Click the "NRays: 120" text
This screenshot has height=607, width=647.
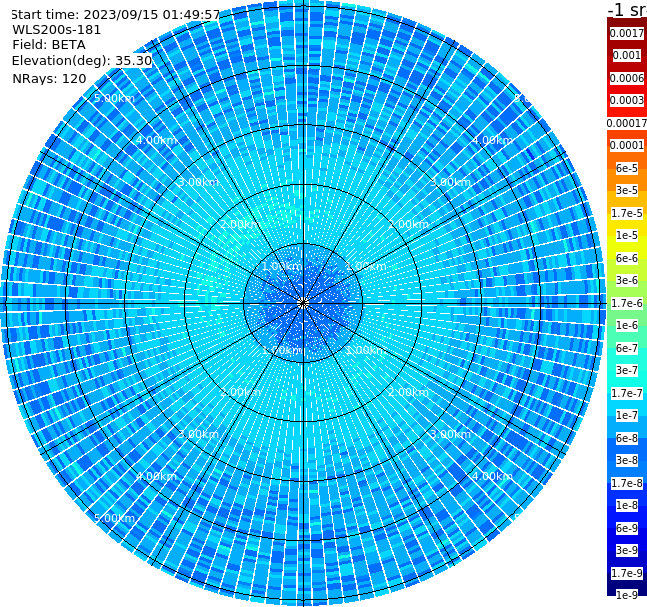(49, 78)
